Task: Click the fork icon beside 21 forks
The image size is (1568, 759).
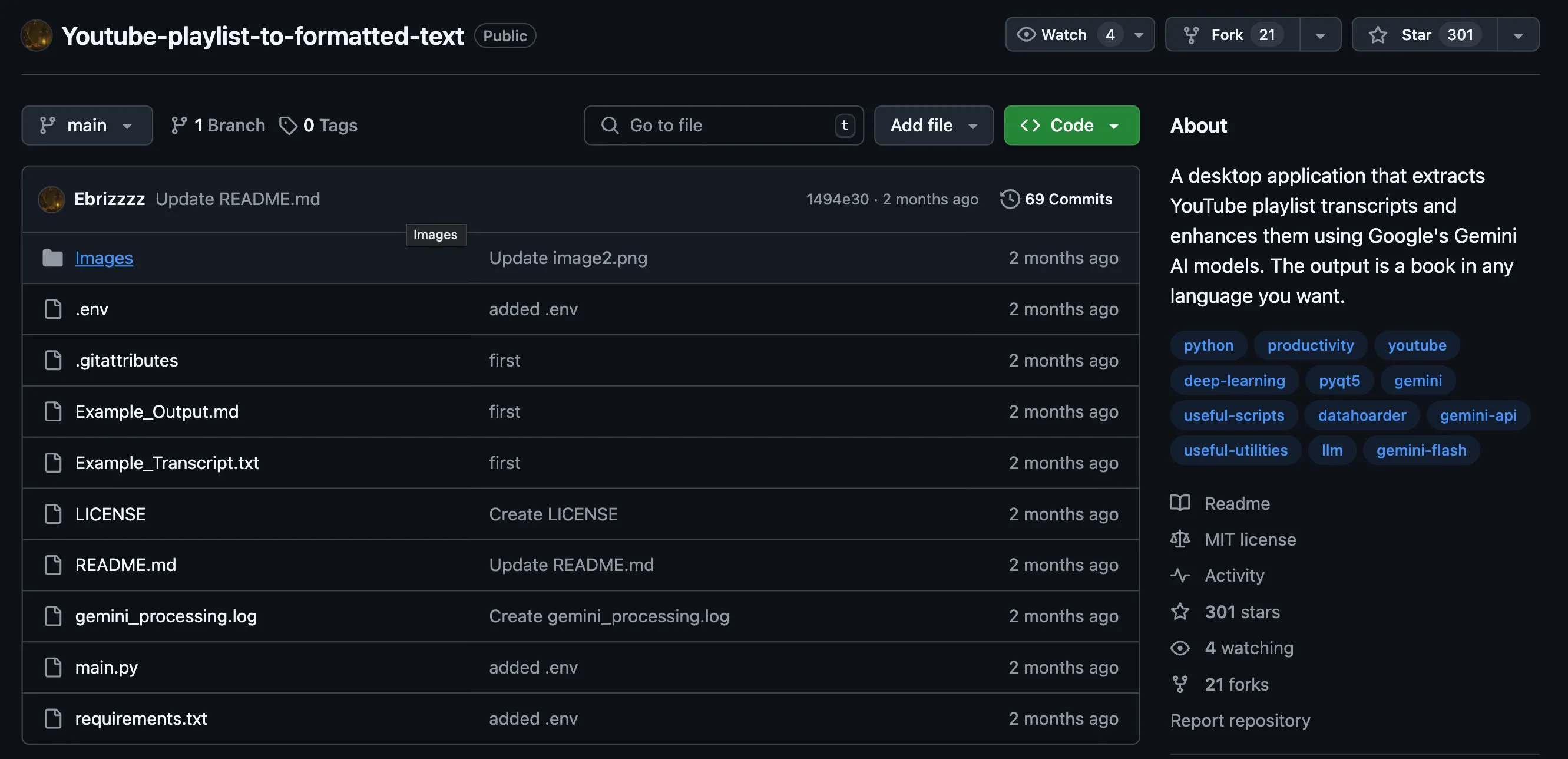Action: (1180, 685)
